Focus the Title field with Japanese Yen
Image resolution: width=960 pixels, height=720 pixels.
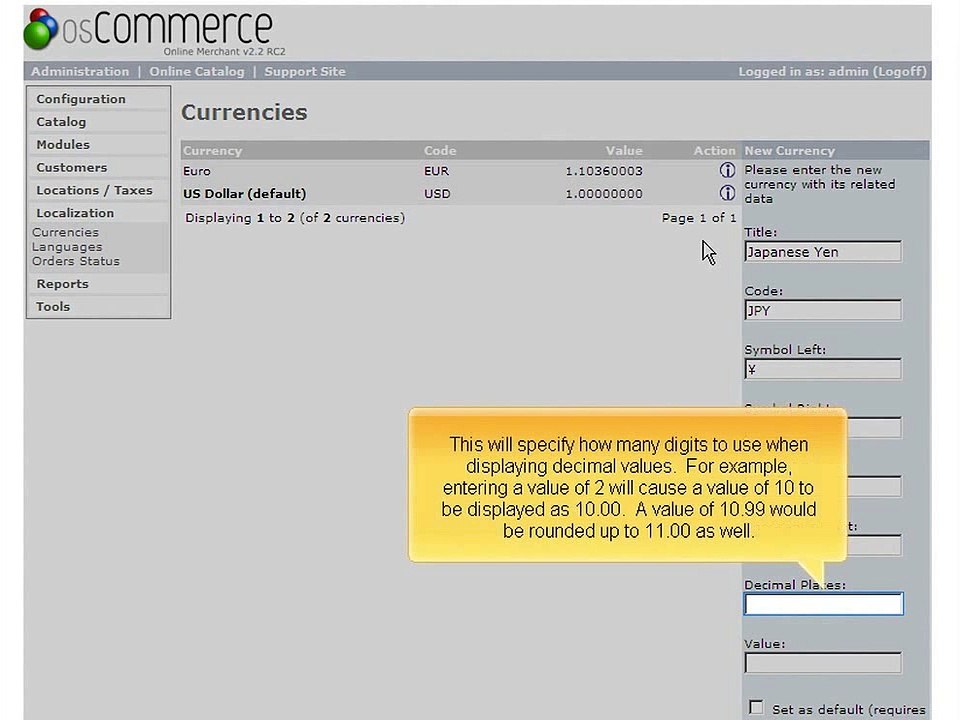click(823, 252)
